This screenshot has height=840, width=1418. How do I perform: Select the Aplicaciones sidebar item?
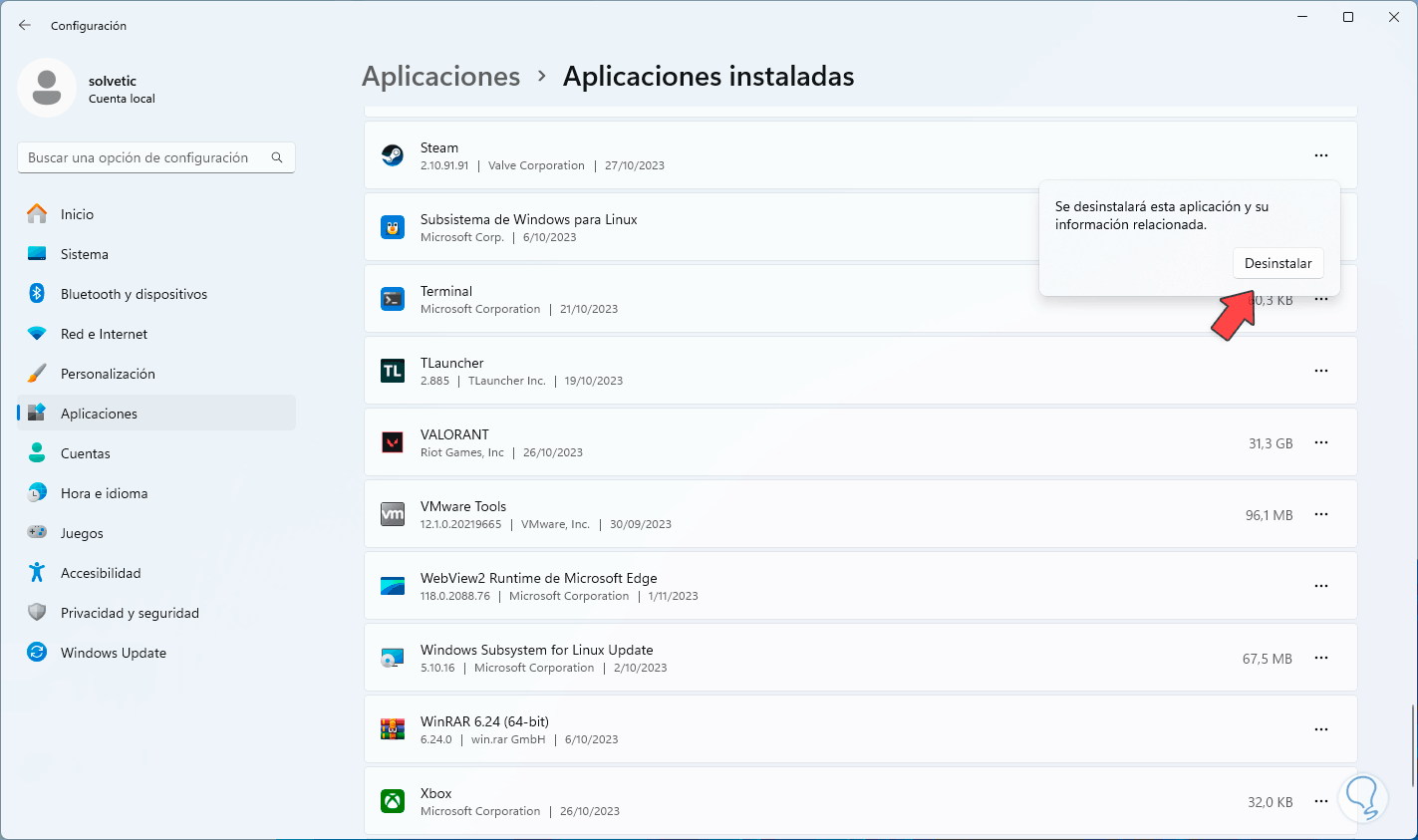(x=156, y=414)
